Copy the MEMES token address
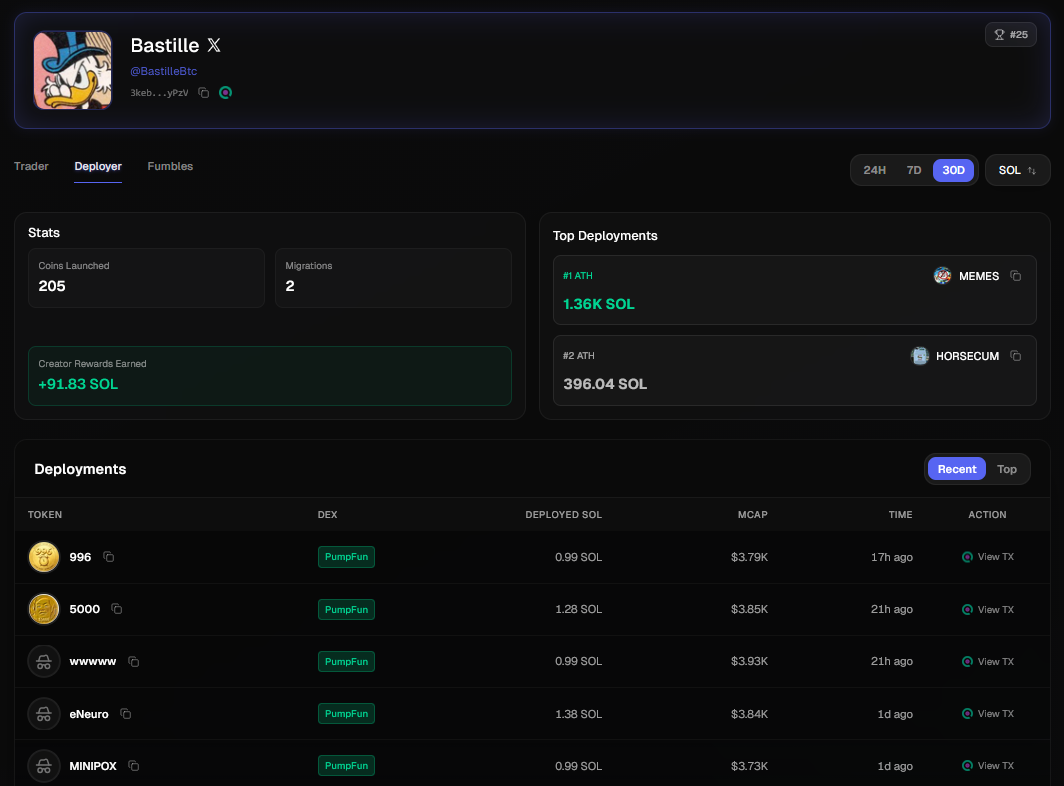 coord(1015,276)
